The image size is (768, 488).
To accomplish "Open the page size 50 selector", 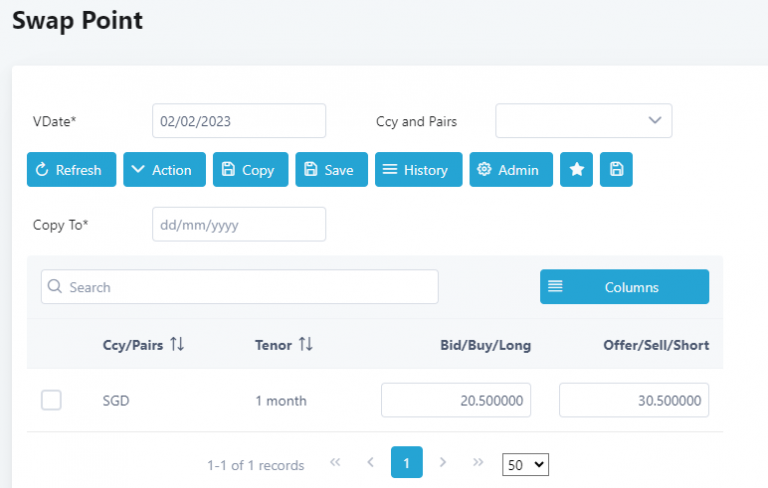I will (526, 464).
